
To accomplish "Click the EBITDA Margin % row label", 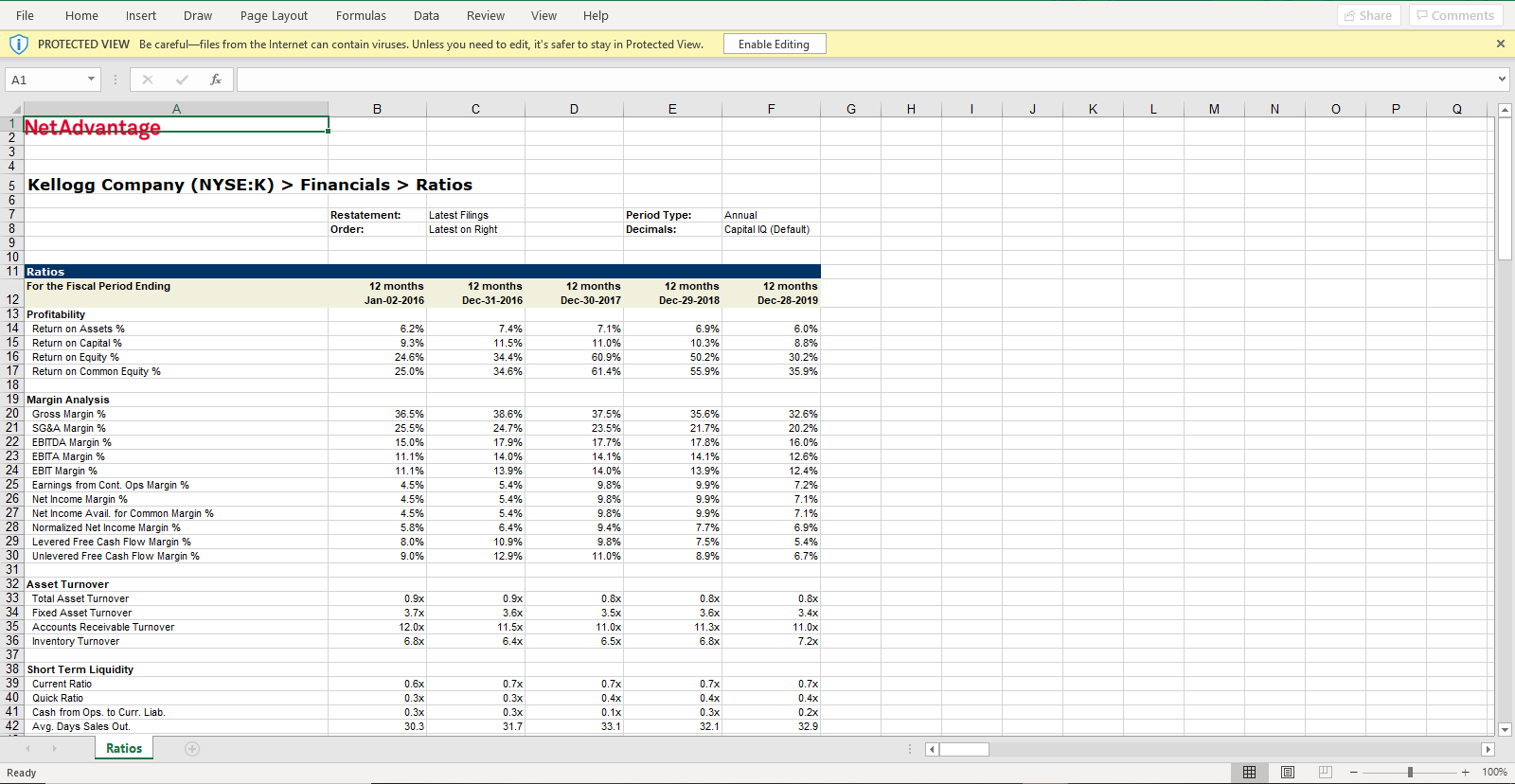I will tap(72, 442).
